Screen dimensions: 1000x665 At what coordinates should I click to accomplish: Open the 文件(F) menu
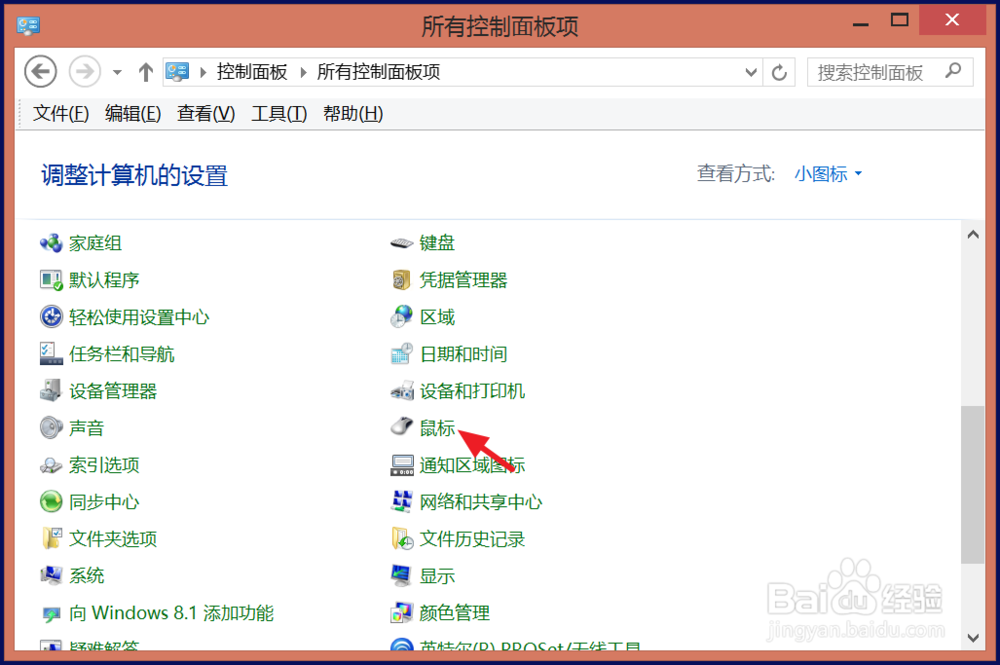pyautogui.click(x=61, y=113)
